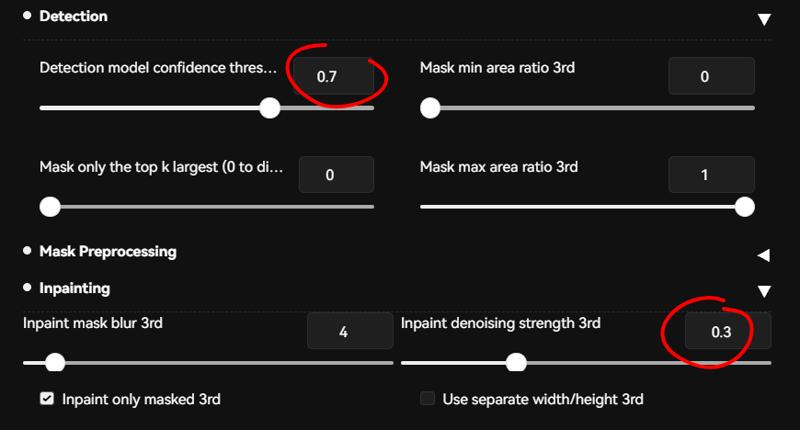Collapse the Detection section arrow
Image resolution: width=800 pixels, height=430 pixels.
[x=764, y=19]
